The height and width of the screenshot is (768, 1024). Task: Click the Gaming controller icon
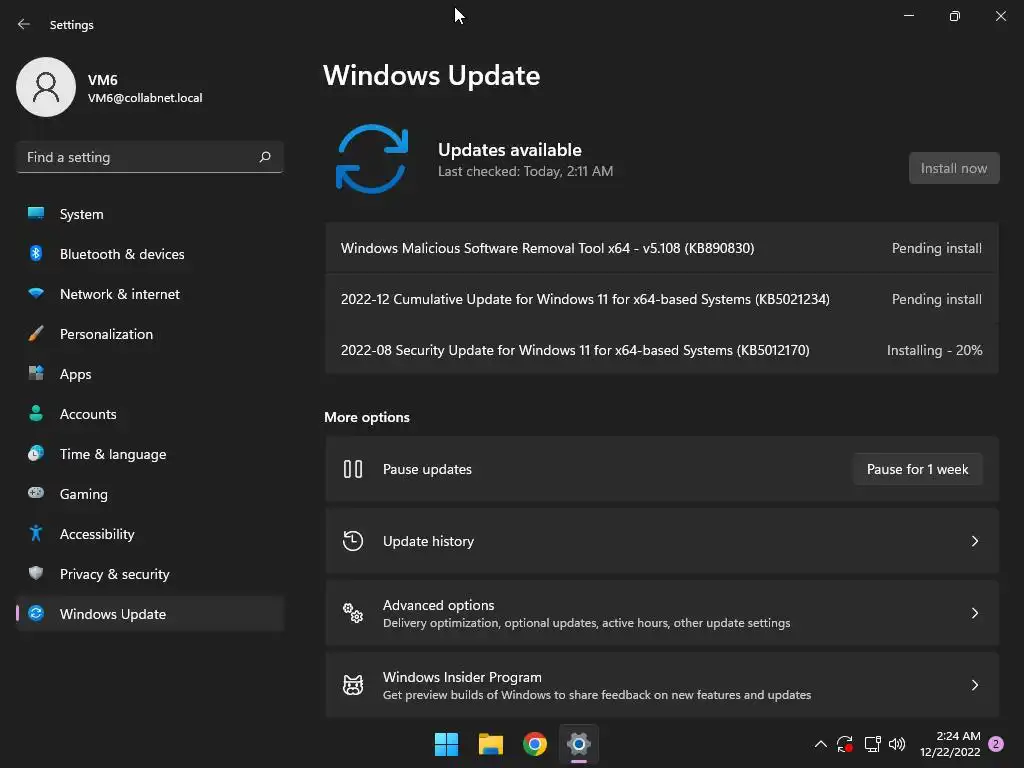click(36, 493)
